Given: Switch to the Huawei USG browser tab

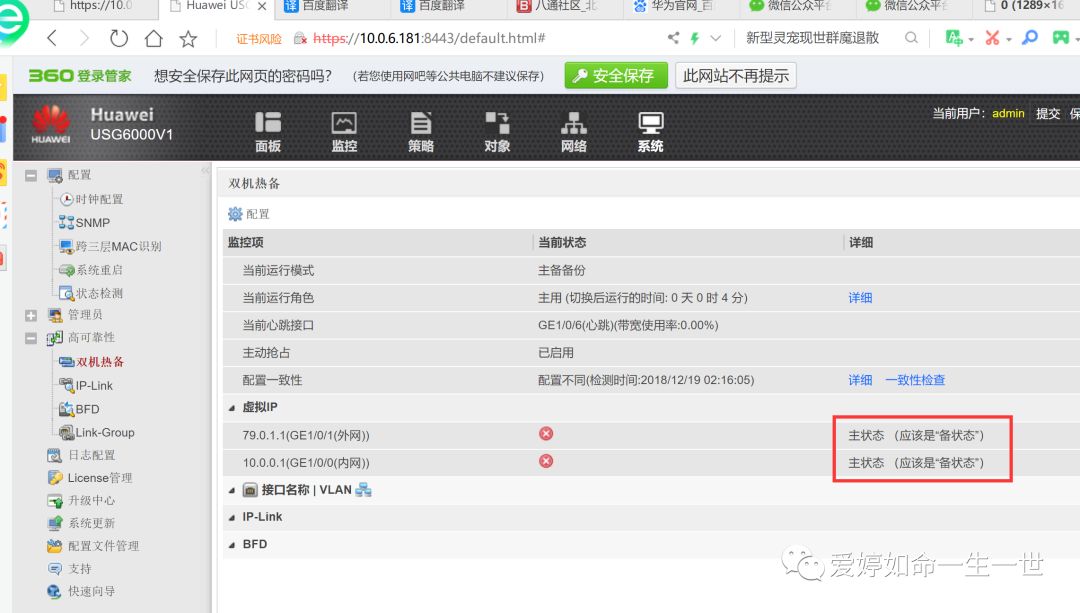Looking at the screenshot, I should click(216, 6).
